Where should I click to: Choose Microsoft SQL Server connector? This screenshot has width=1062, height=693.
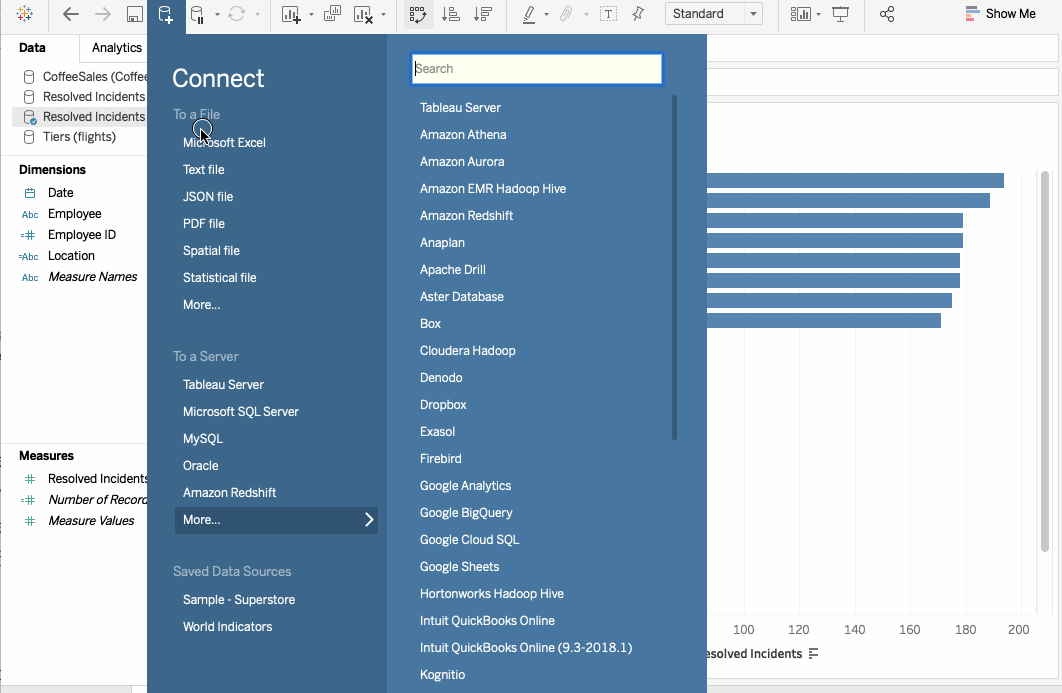[x=240, y=412]
